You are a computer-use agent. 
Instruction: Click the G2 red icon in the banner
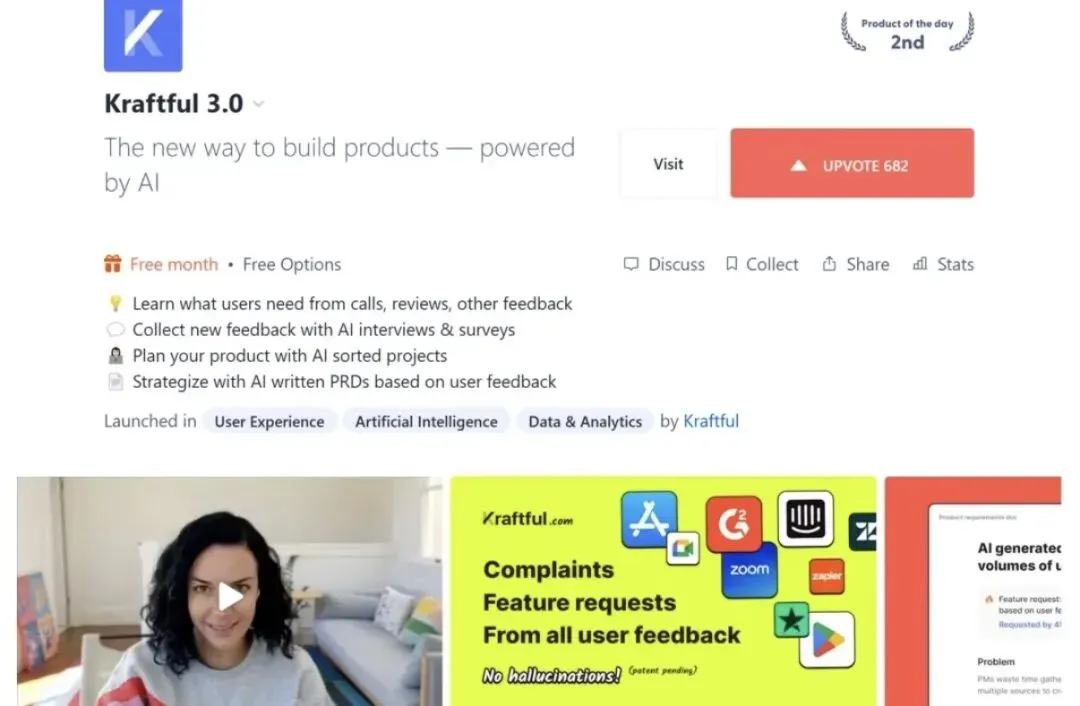pos(734,524)
